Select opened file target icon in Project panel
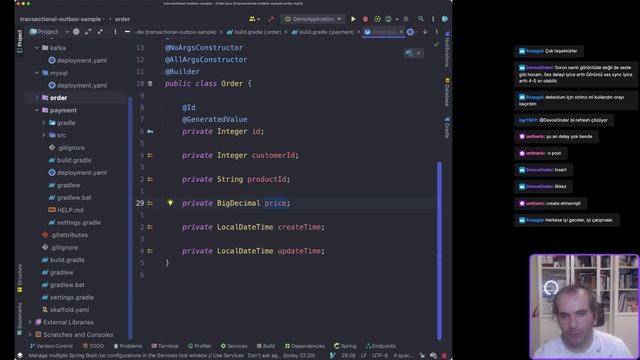The width and height of the screenshot is (640, 360). coord(76,31)
